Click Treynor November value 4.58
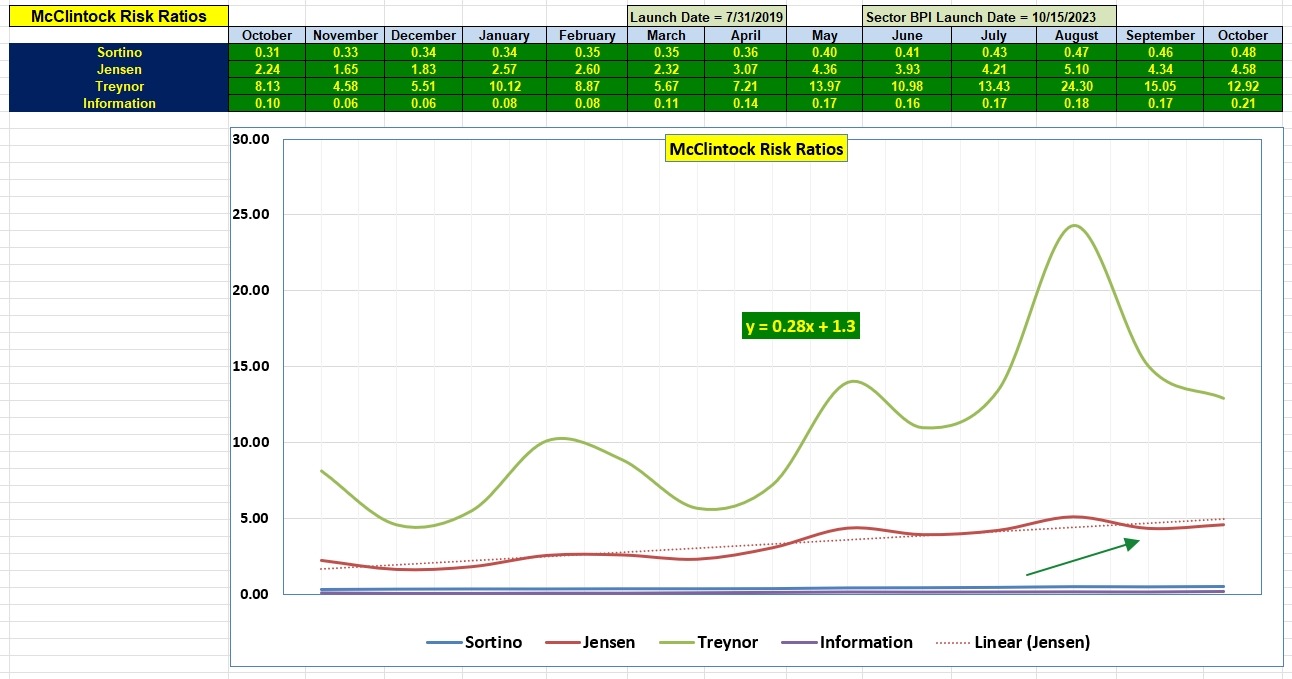This screenshot has width=1292, height=679. click(x=345, y=86)
